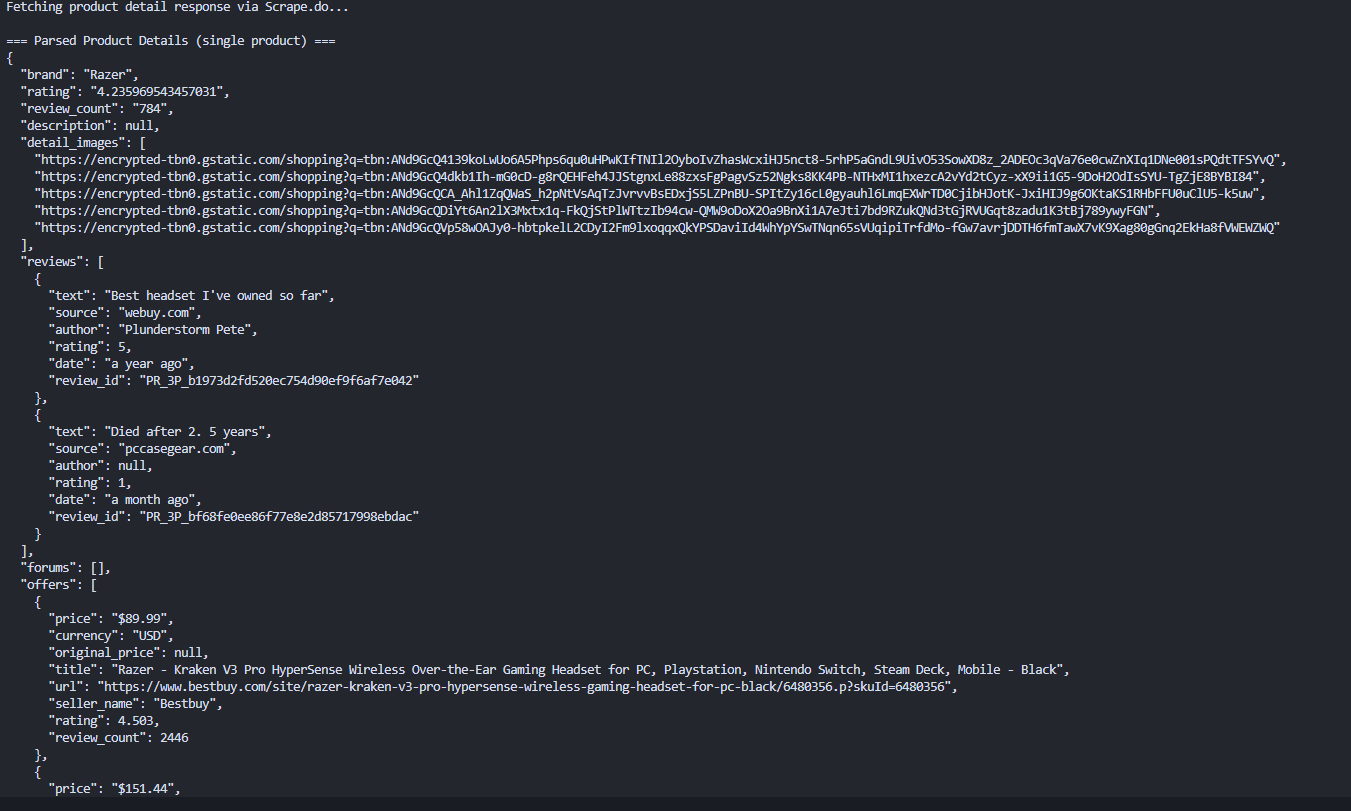Click the review text "Best headset I've owned so far"
Screen dimensions: 1351x811
pos(219,296)
